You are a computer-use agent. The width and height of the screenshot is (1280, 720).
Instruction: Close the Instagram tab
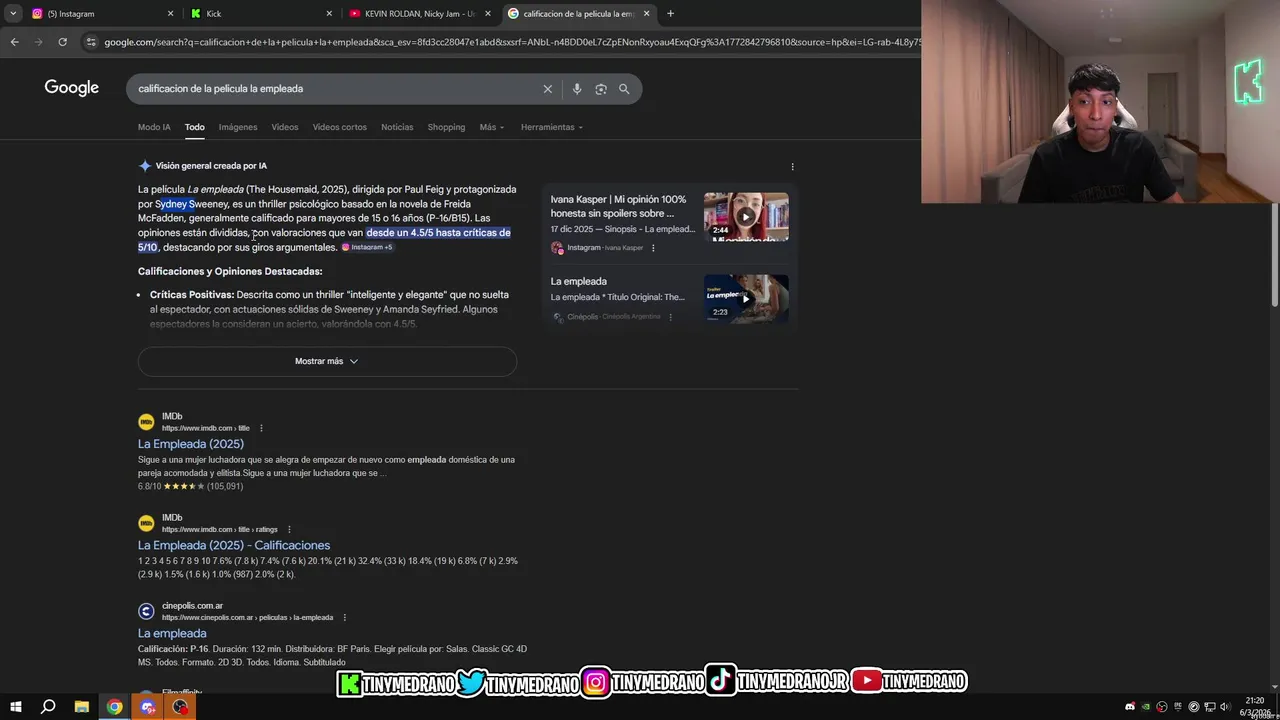[x=170, y=14]
